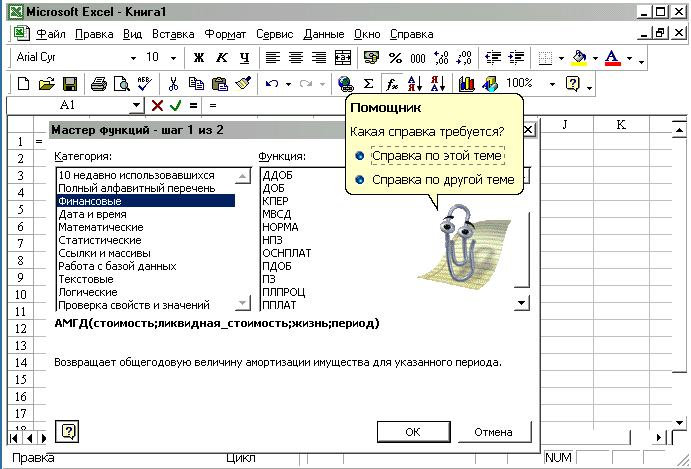Image resolution: width=691 pixels, height=469 pixels.
Task: Sort descending Я-А
Action: click(438, 84)
